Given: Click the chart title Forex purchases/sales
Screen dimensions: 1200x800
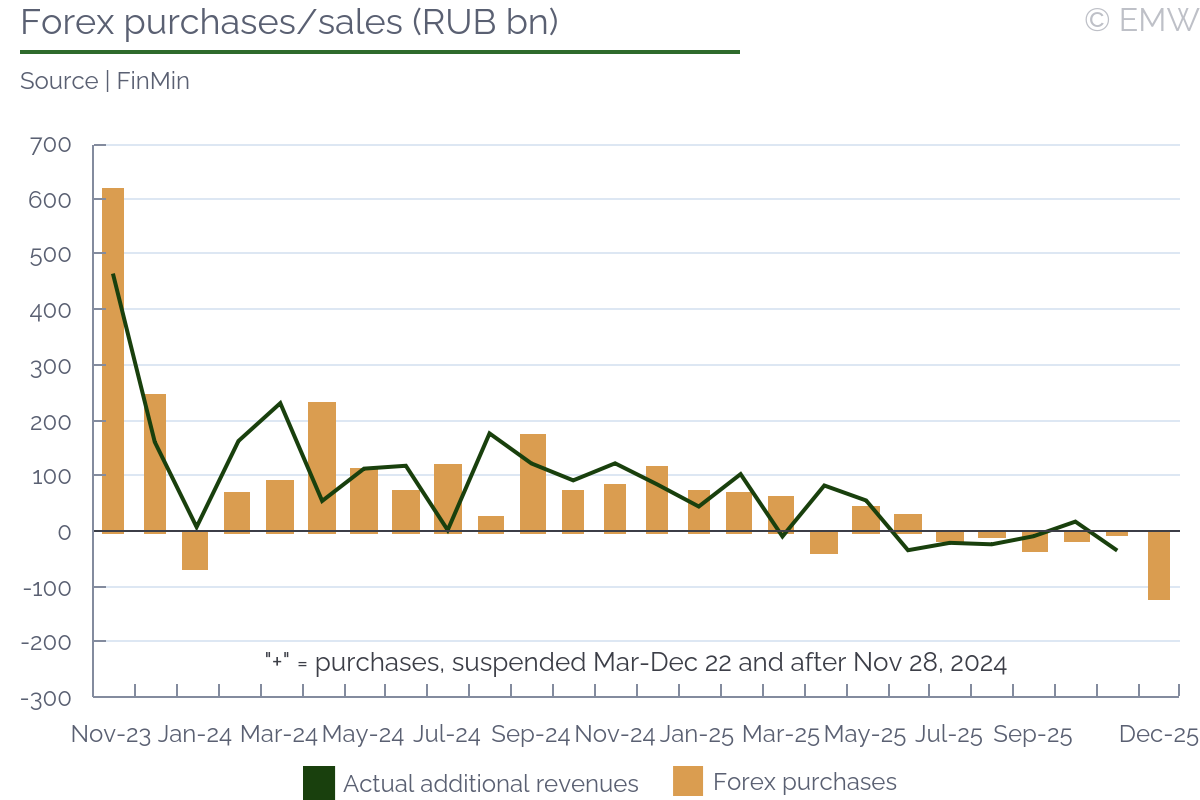Looking at the screenshot, I should click(x=289, y=23).
